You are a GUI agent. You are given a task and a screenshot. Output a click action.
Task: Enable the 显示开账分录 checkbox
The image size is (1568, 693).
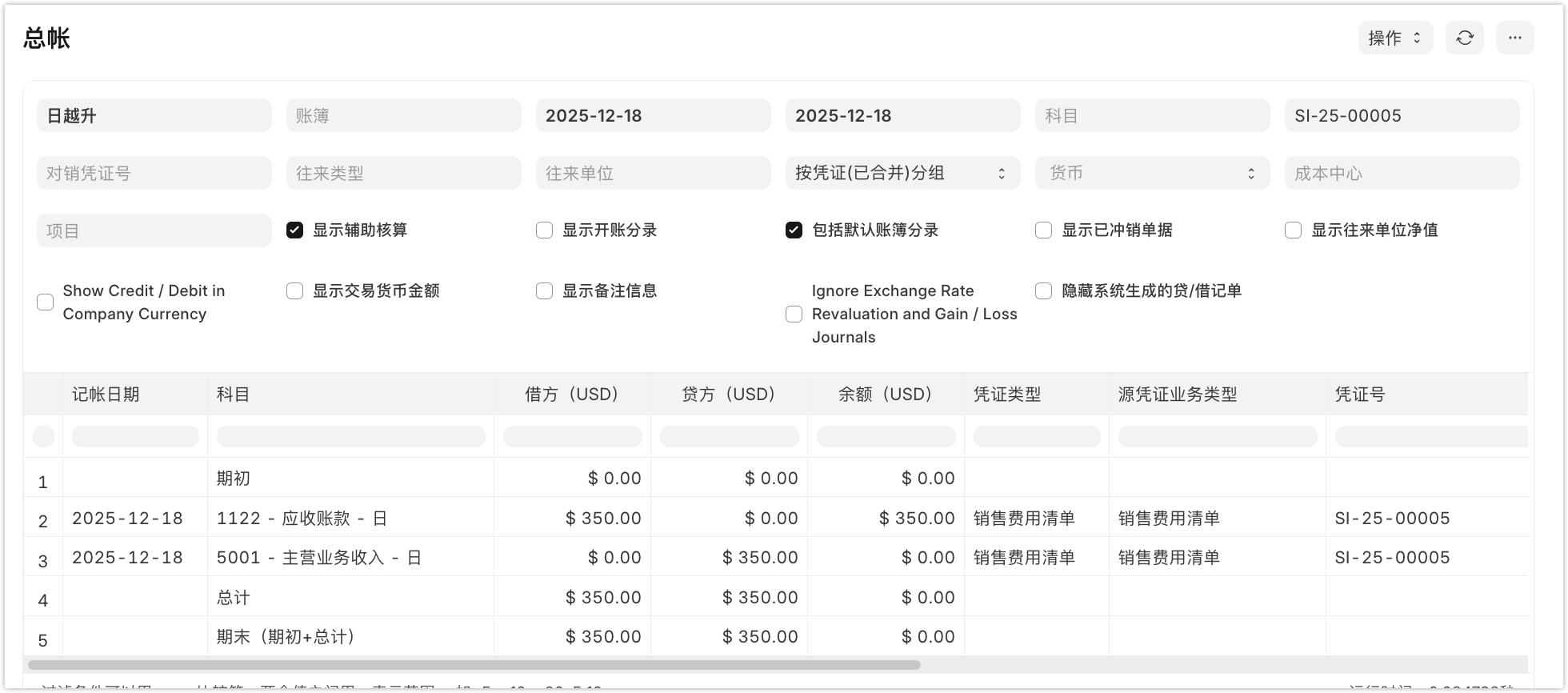coord(545,230)
